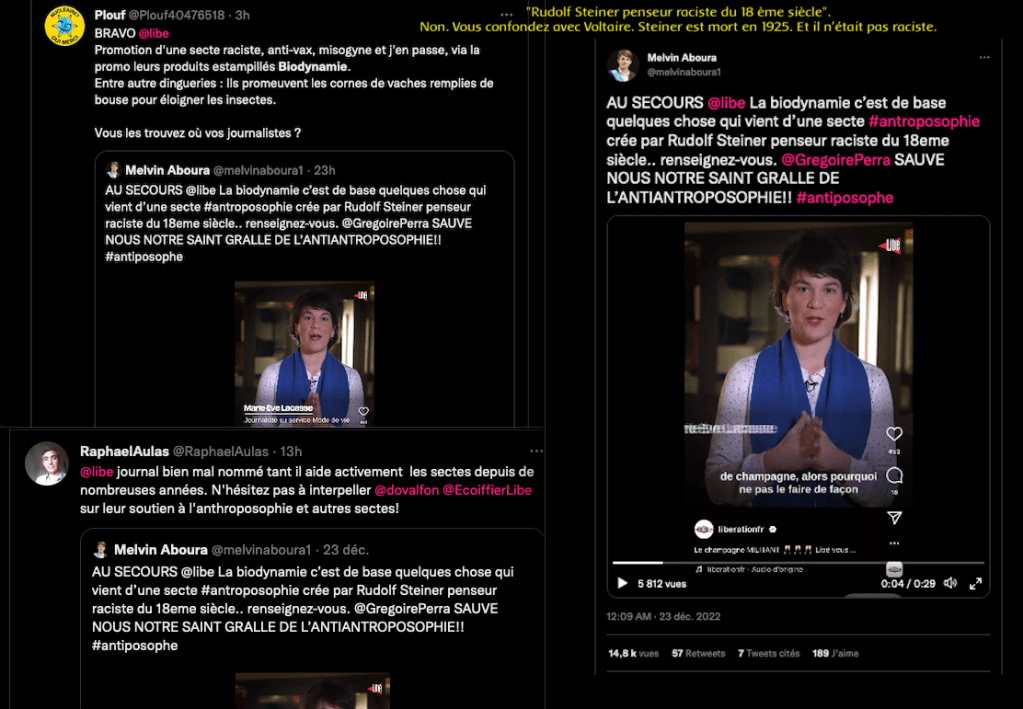Screen dimensions: 1023x709
Task: Open #antroposophie hashtag in main tweet
Action: click(x=924, y=121)
